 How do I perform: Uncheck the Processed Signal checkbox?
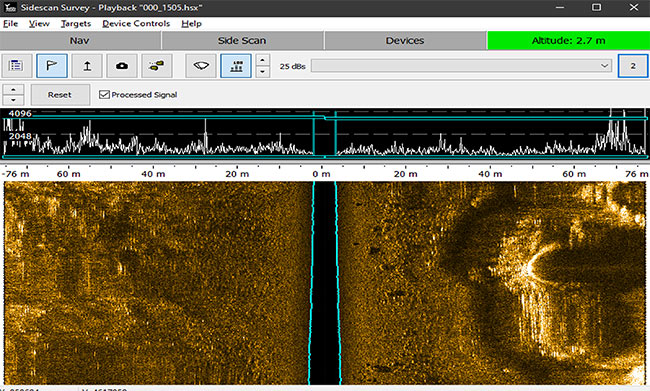pos(104,95)
